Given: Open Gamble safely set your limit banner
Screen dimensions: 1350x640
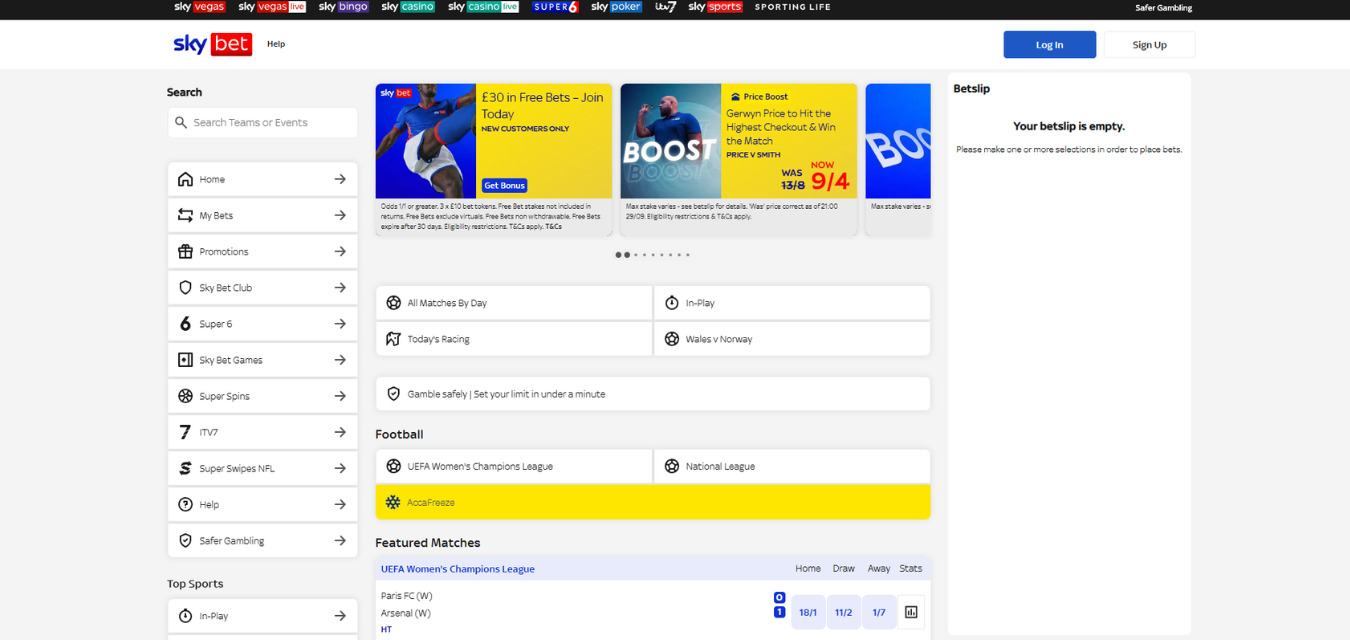Looking at the screenshot, I should pos(653,394).
